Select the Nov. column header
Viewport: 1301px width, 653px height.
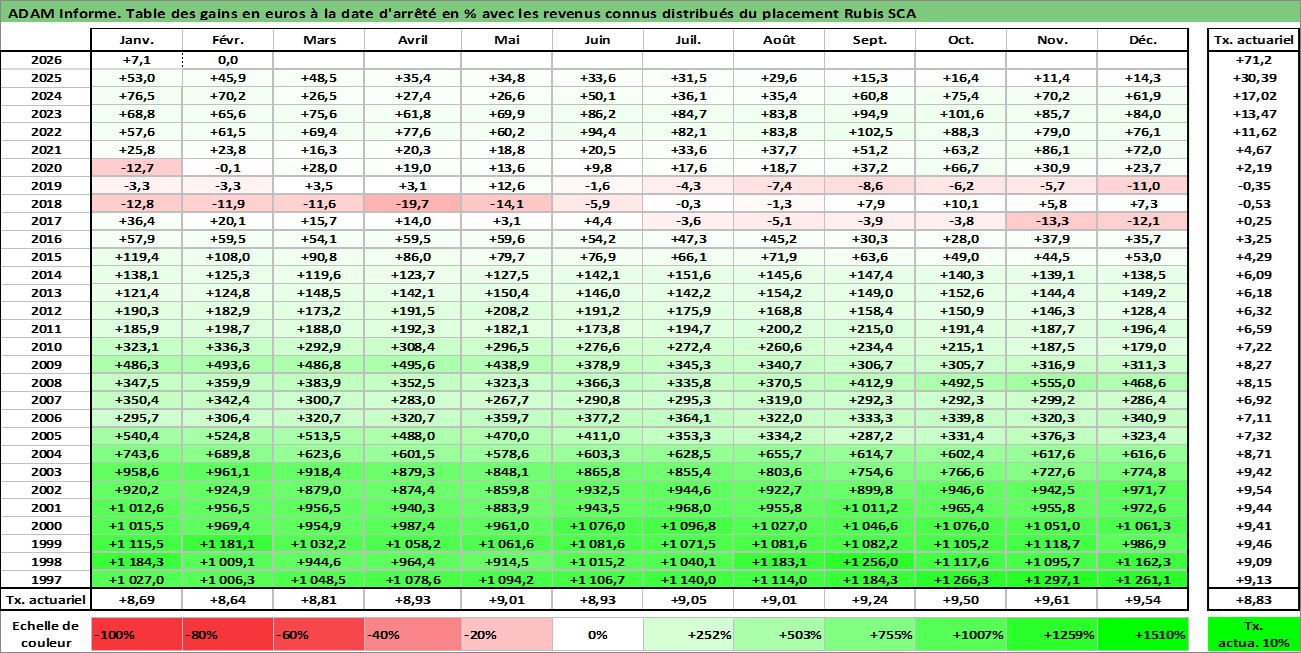[x=1052, y=40]
